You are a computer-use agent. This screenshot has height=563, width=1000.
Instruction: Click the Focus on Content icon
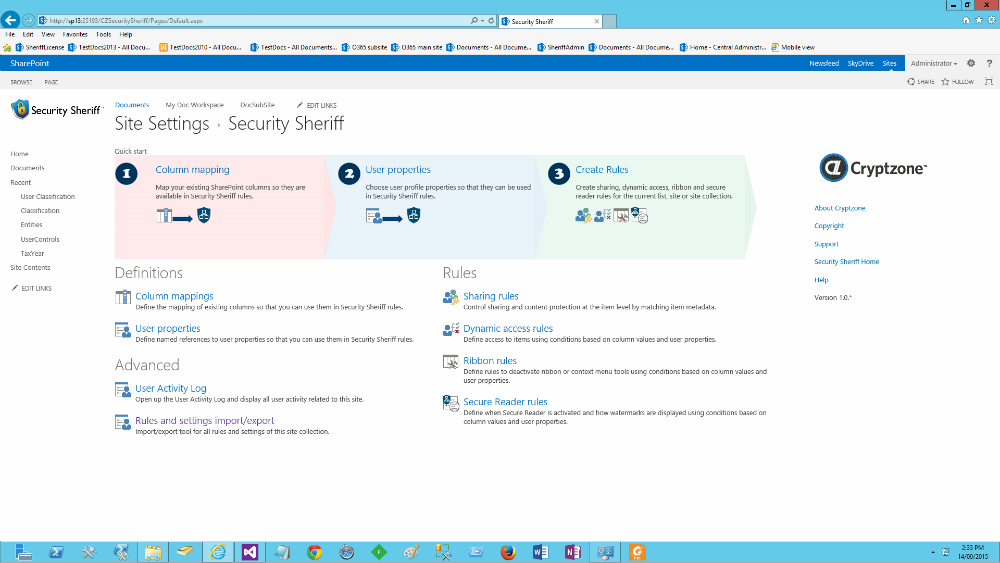[989, 82]
